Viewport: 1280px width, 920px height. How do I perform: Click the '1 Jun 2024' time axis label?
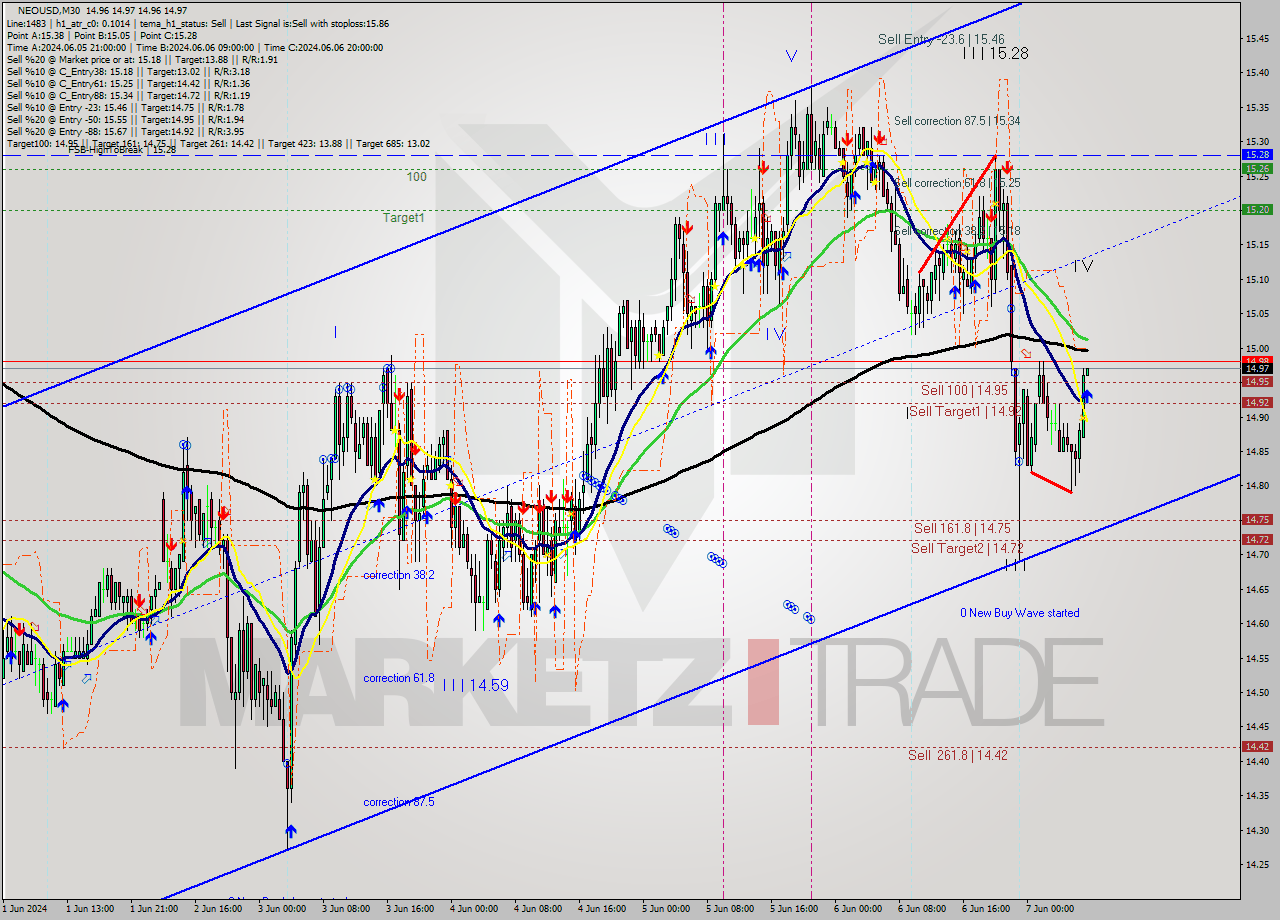(x=24, y=909)
